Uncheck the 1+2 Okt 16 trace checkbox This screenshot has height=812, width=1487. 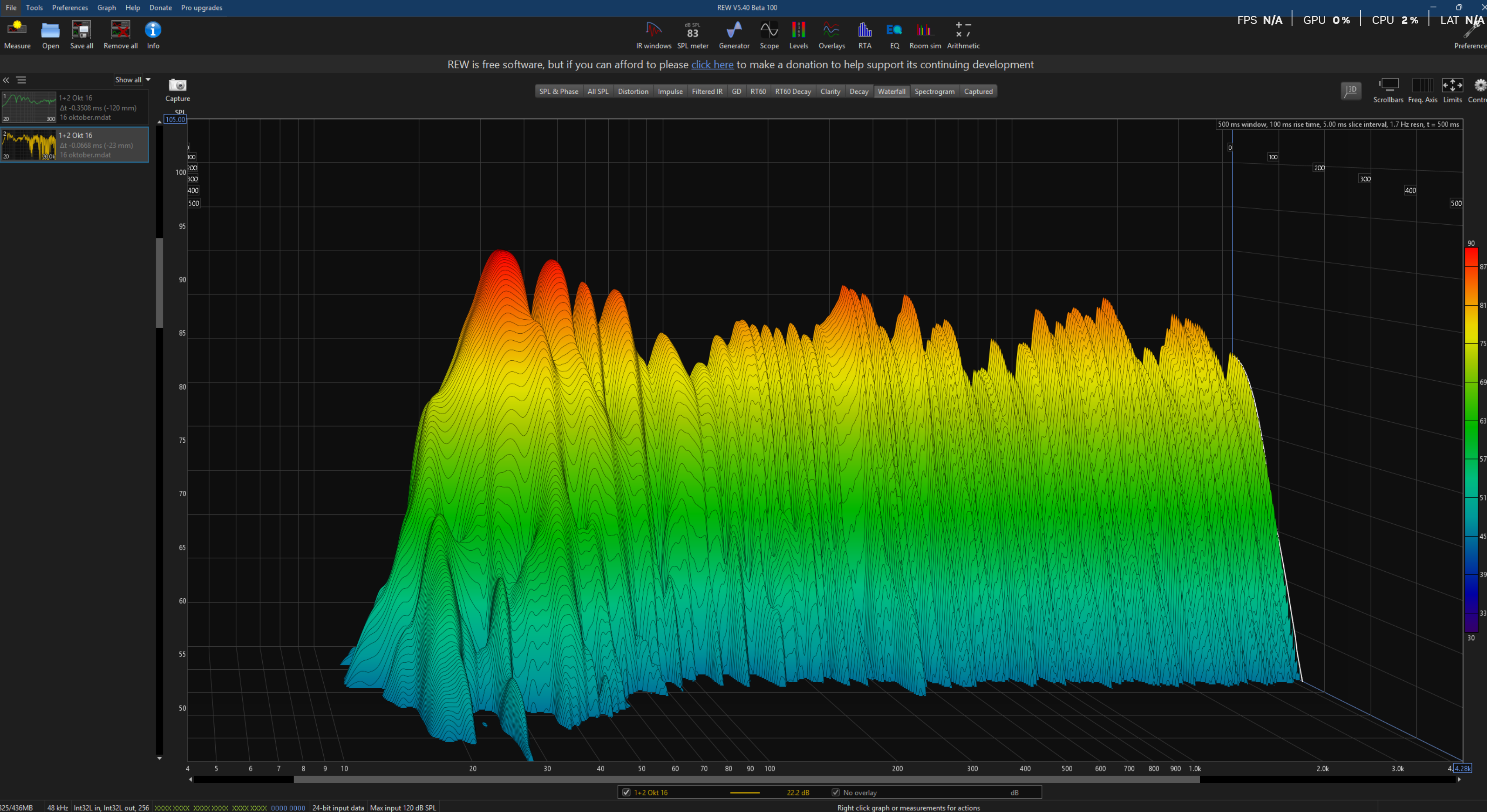pyautogui.click(x=626, y=792)
